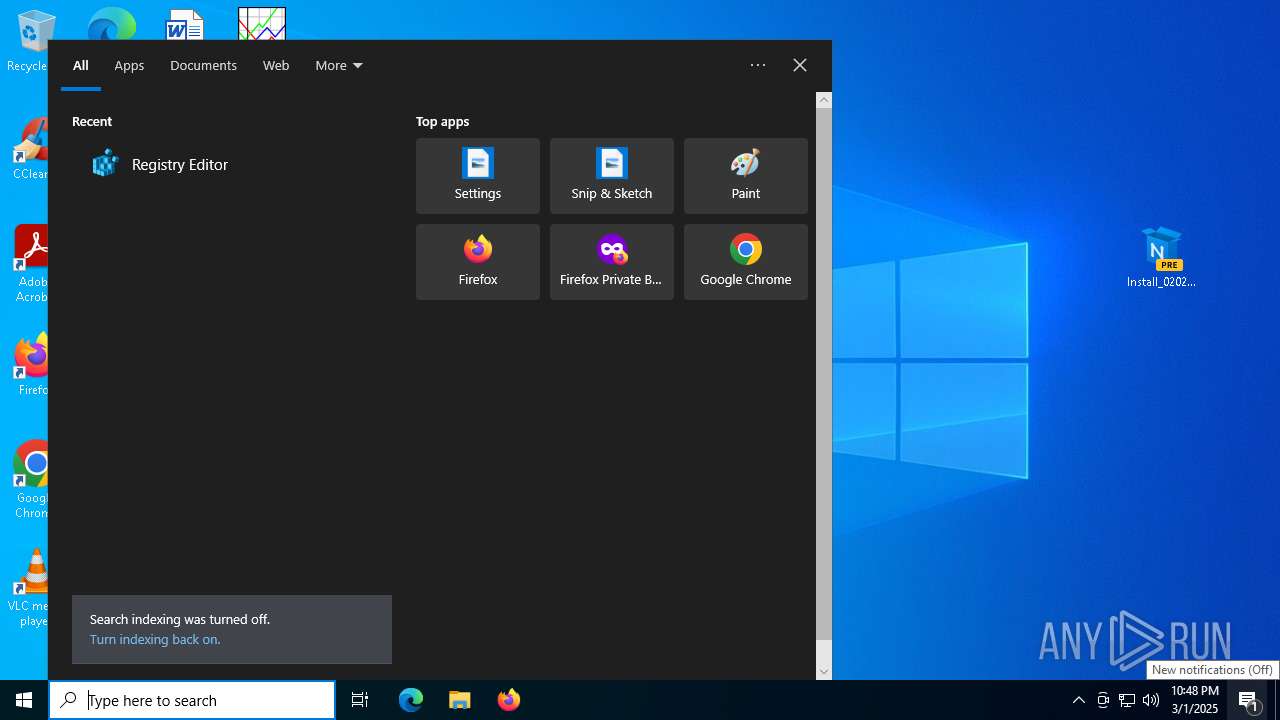Screen dimensions: 1280x720
Task: Select the Microsoft Edge desktop icon
Action: 110,24
